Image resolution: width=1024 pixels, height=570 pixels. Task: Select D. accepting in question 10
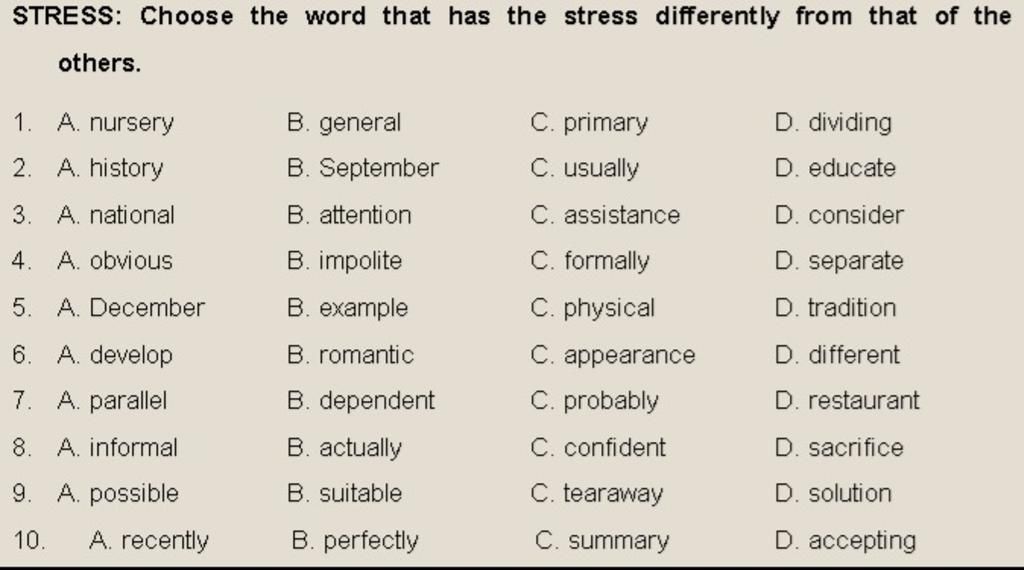pyautogui.click(x=846, y=541)
